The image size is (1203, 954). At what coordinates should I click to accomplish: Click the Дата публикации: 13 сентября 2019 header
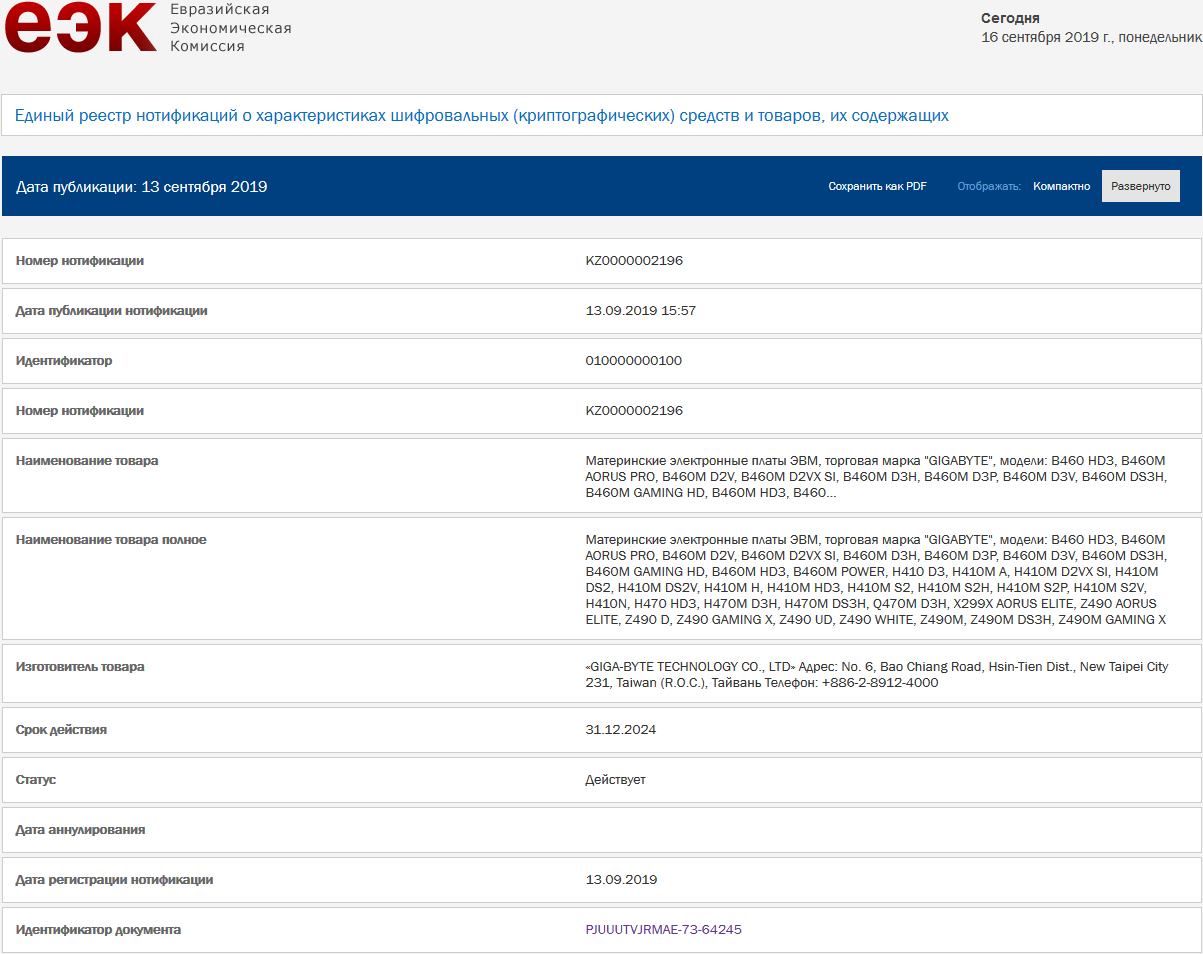(x=142, y=187)
